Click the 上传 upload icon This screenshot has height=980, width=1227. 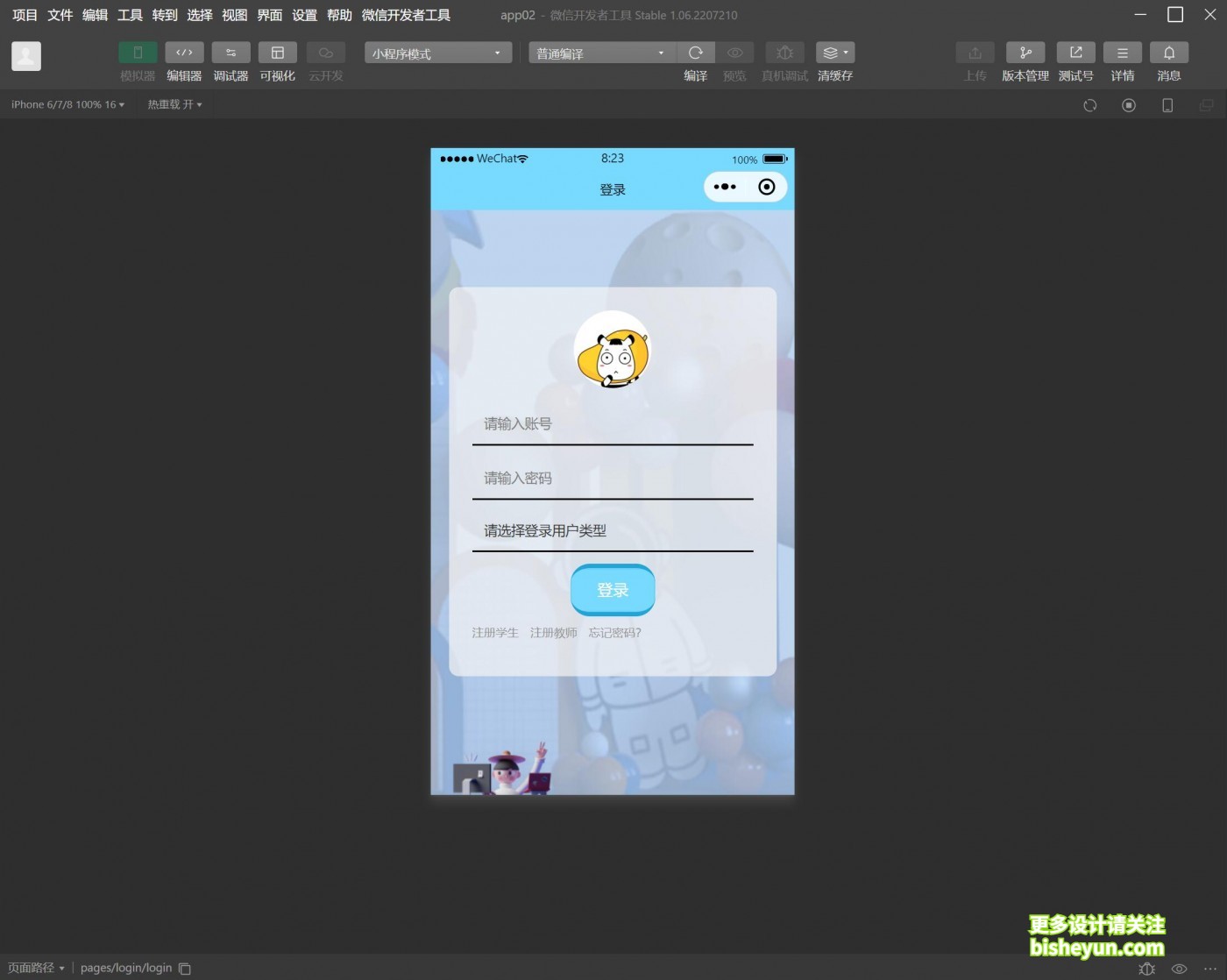pos(975,53)
